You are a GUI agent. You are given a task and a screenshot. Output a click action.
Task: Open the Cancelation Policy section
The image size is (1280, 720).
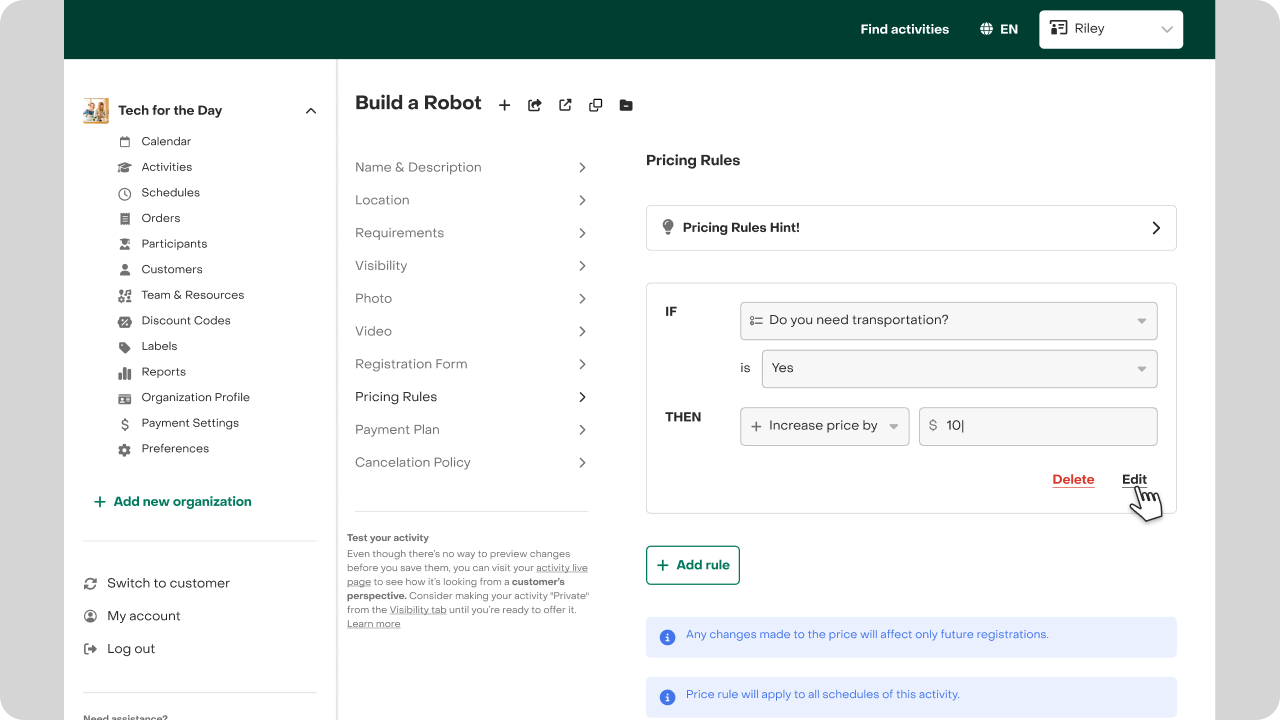[471, 463]
